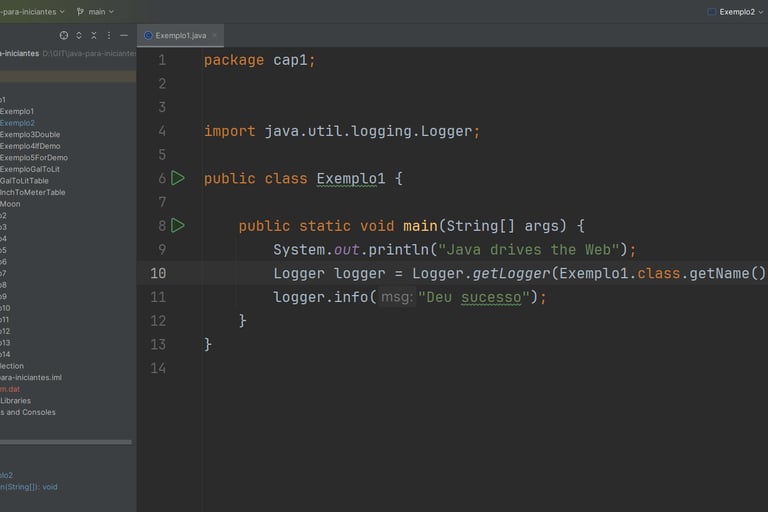The width and height of the screenshot is (768, 512).
Task: Select Exemplo2 in the project tree
Action: 17,123
